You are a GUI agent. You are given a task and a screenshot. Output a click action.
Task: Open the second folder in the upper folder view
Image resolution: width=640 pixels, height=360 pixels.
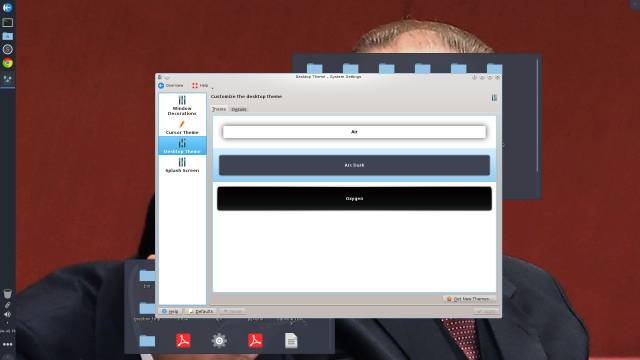[x=351, y=68]
